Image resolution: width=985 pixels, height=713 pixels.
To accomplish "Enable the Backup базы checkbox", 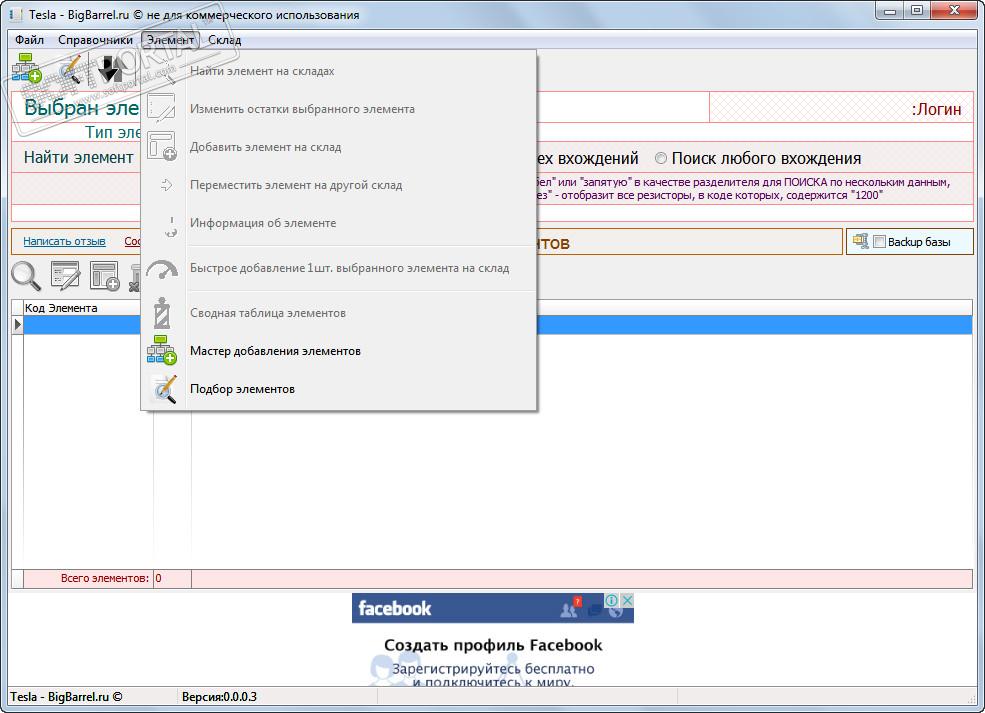I will 879,242.
